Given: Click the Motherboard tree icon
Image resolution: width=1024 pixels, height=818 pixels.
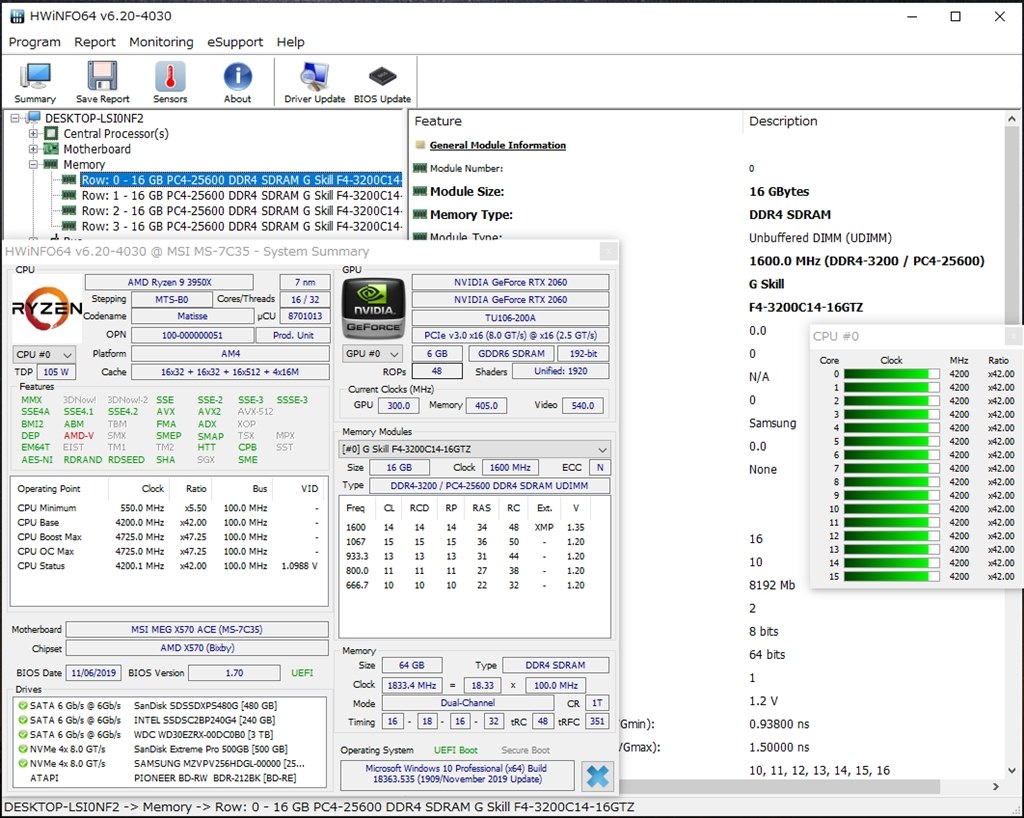Looking at the screenshot, I should pos(51,149).
